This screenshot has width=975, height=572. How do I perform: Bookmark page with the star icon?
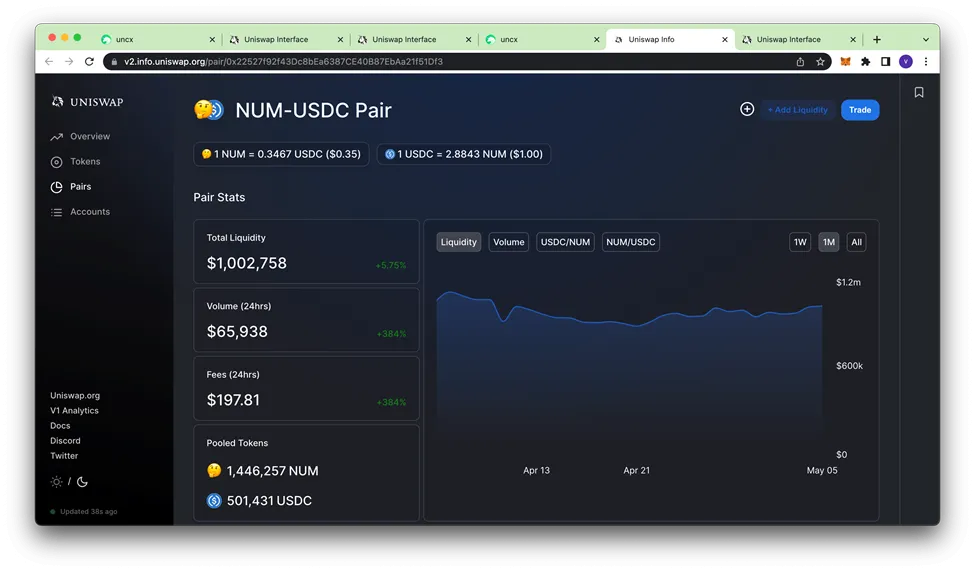[820, 62]
